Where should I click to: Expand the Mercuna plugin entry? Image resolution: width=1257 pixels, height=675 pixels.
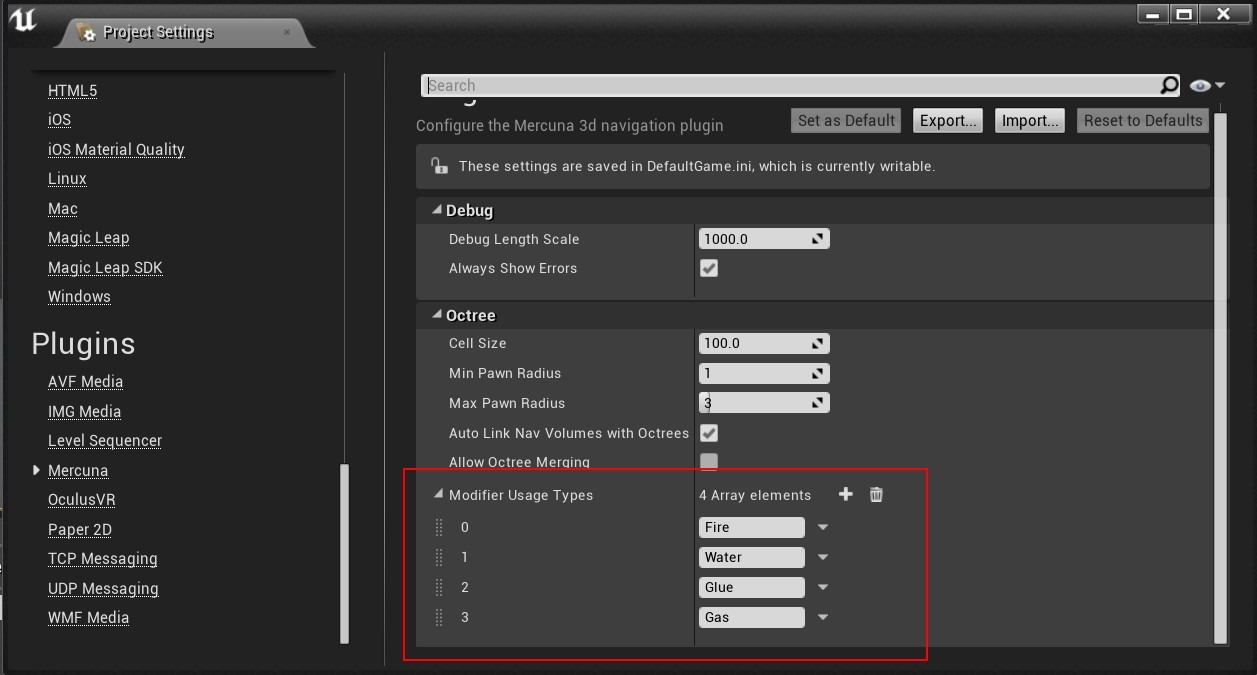pos(36,470)
